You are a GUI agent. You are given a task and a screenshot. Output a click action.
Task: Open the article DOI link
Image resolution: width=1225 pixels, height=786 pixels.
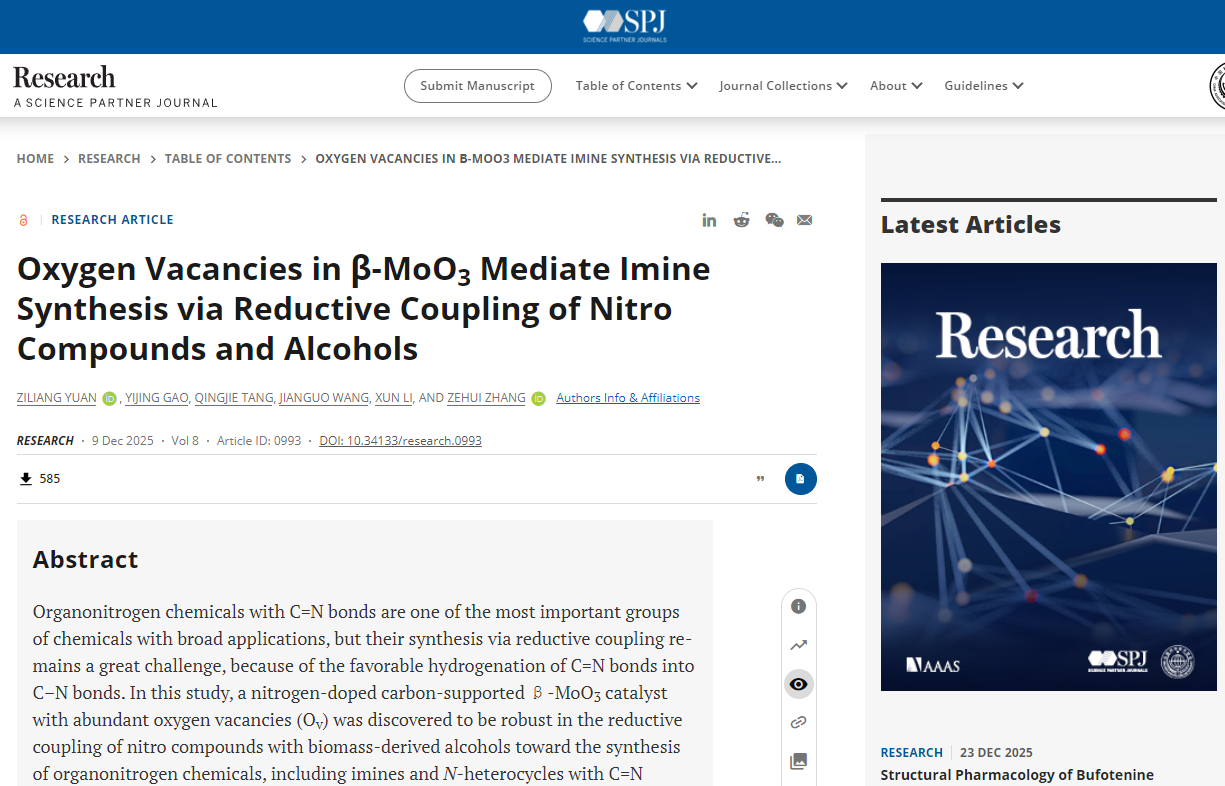400,441
